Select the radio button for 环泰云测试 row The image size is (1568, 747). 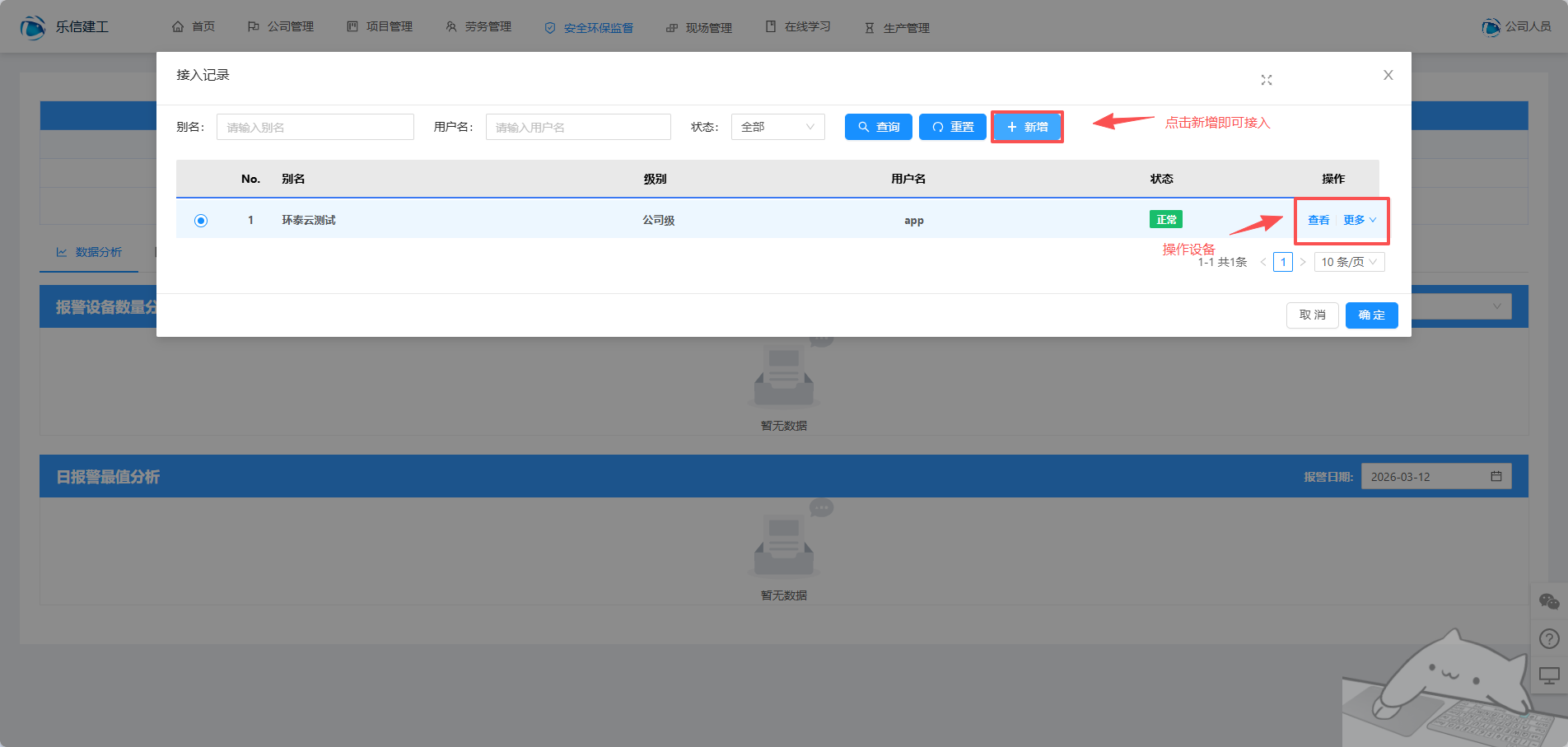[201, 221]
